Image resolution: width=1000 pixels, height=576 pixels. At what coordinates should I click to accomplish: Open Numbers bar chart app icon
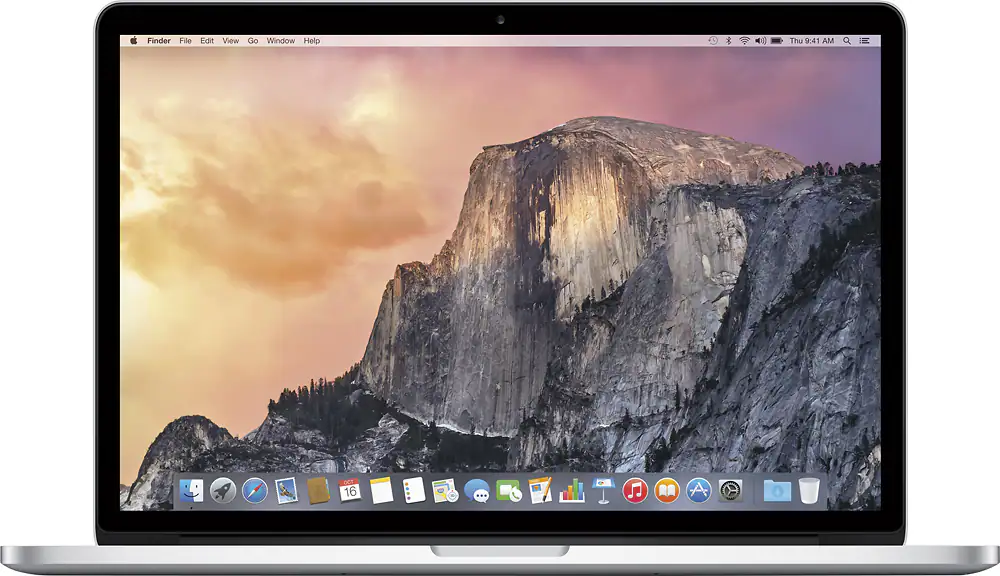pos(572,490)
